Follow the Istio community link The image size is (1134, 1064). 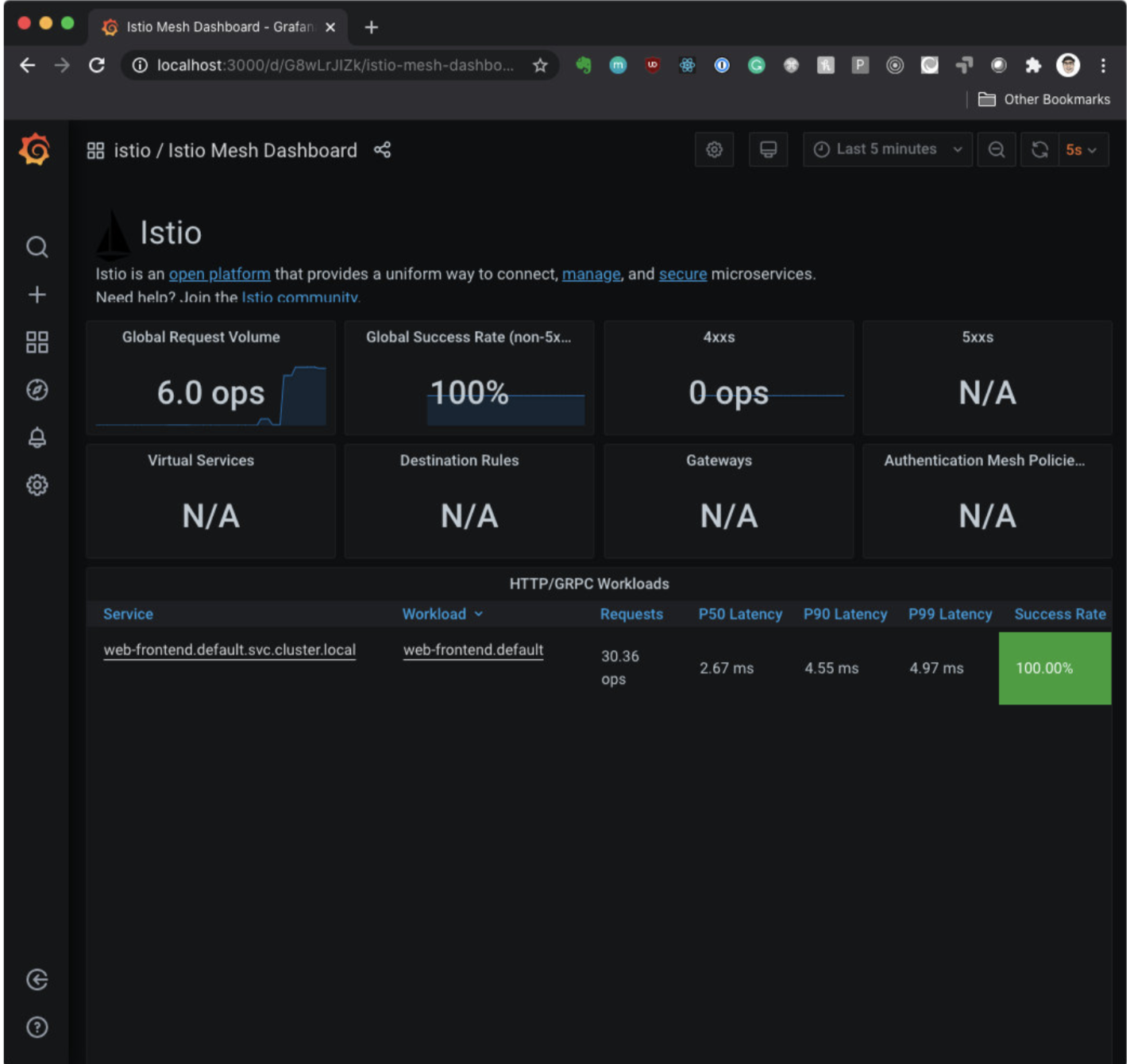[300, 297]
